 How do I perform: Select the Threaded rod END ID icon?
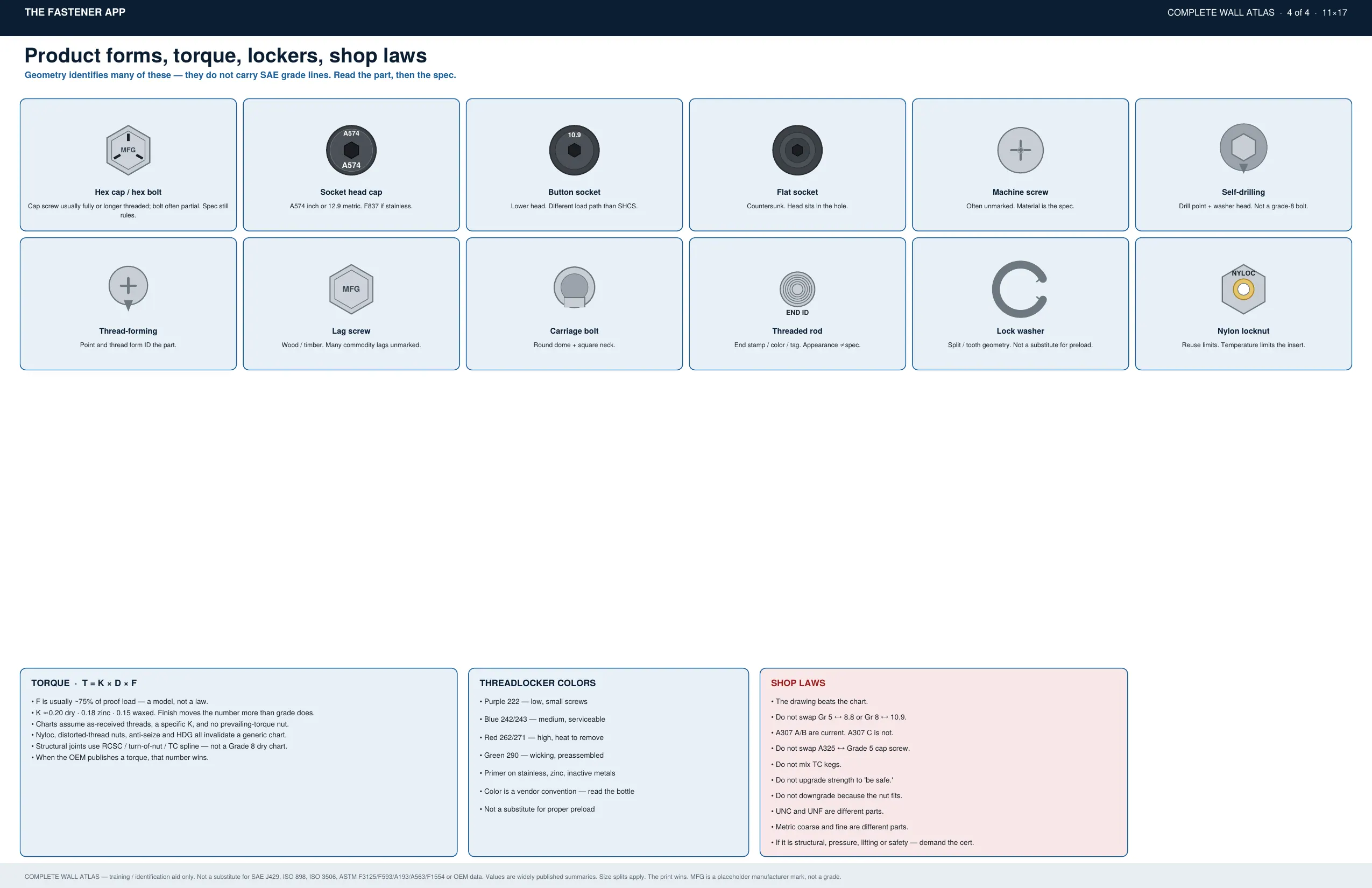point(797,293)
